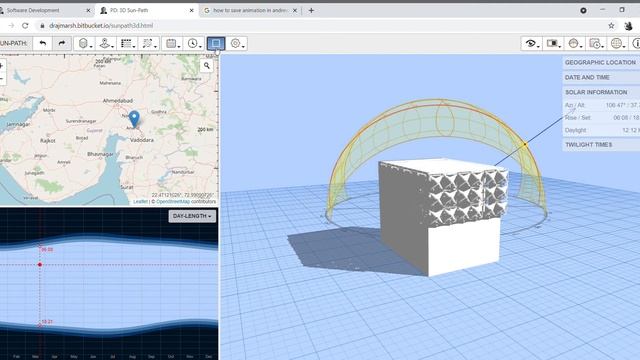Screen dimensions: 640x360
Task: Click the SUN-PATH toolbar label
Action: point(14,43)
